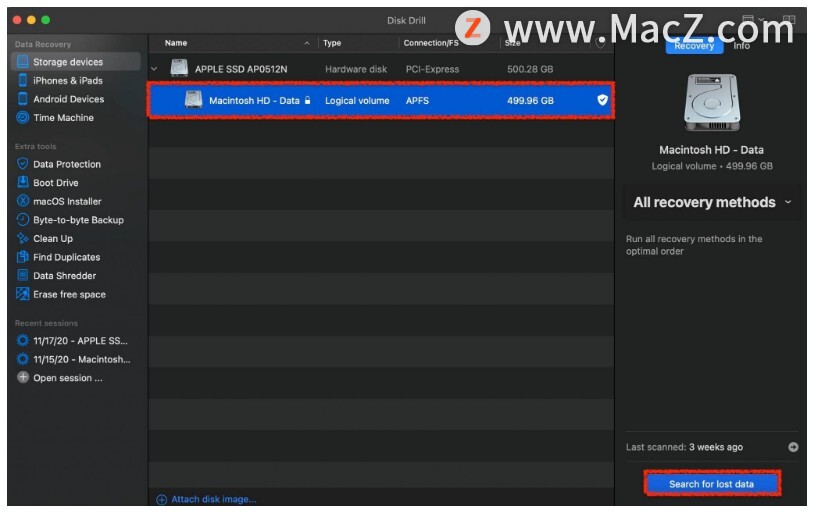This screenshot has width=813, height=514.
Task: Sort by Type column header
Action: (332, 43)
